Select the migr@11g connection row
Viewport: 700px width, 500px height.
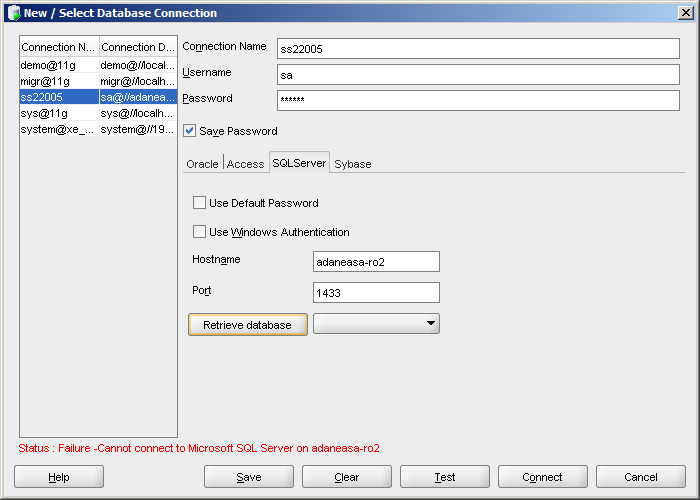click(x=98, y=81)
